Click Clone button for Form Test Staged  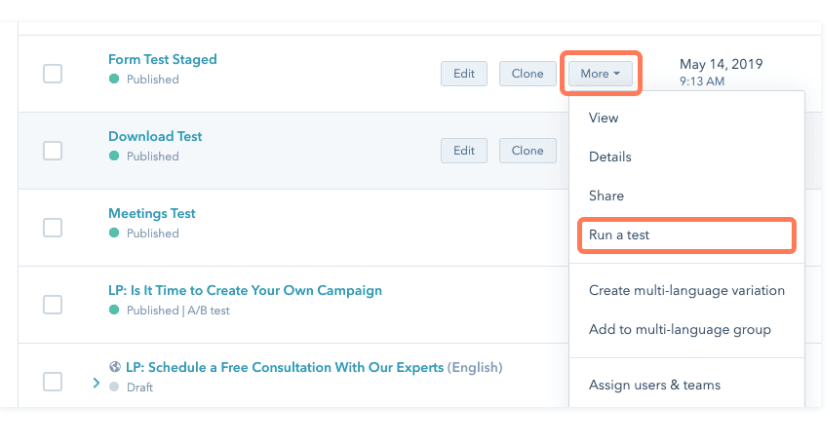(x=527, y=74)
